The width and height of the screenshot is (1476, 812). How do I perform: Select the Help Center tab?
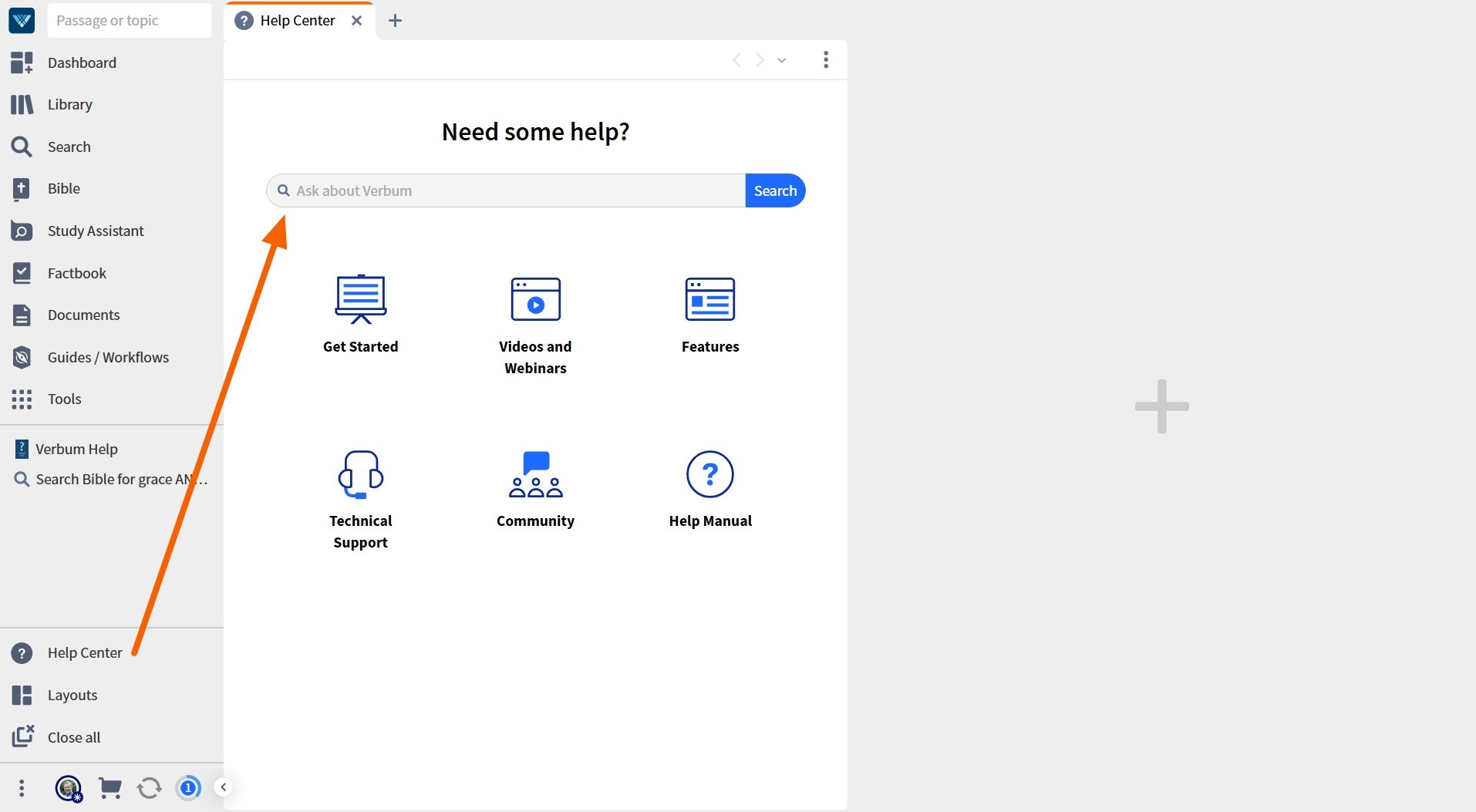(297, 20)
